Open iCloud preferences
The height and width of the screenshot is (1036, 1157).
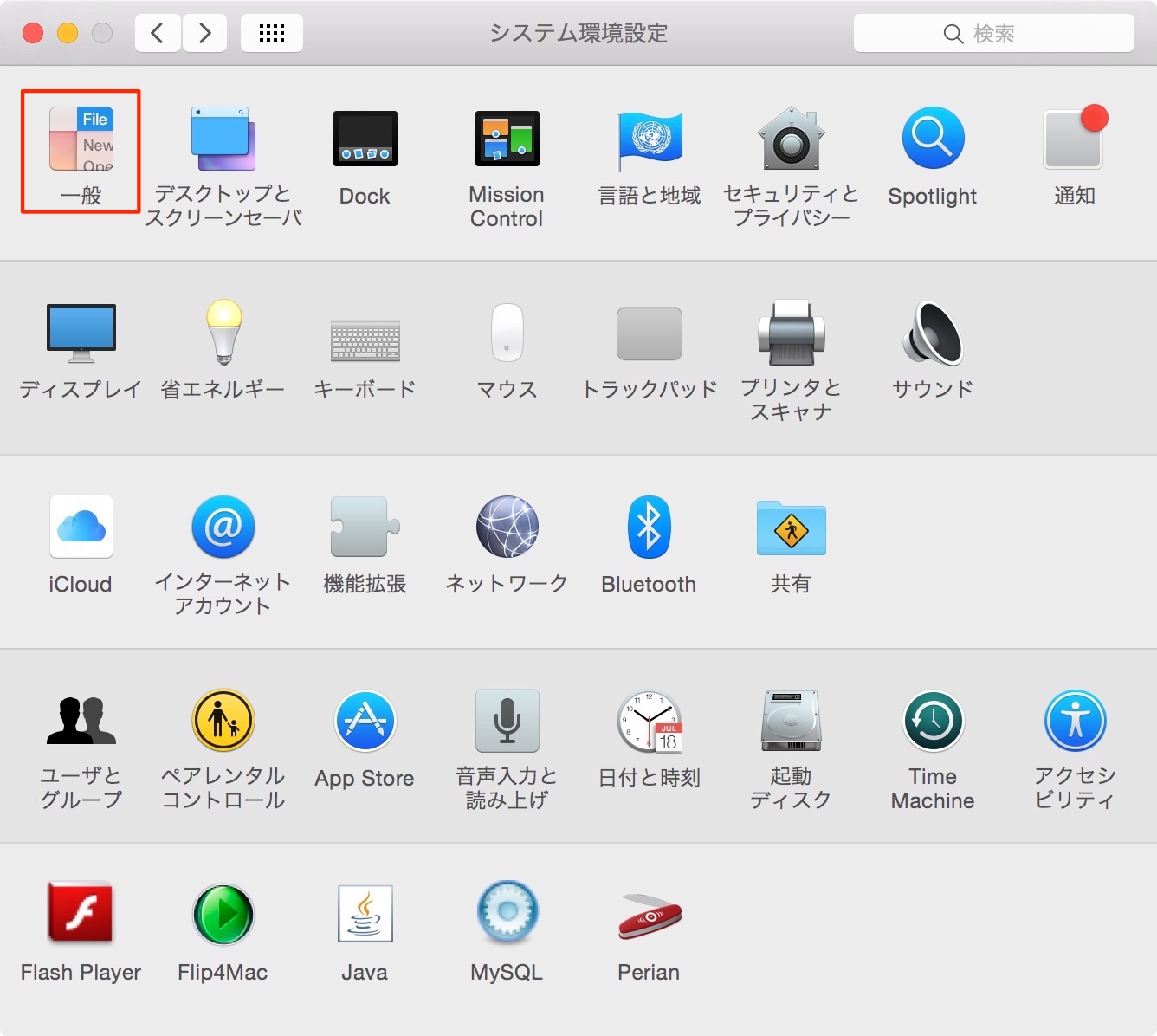pyautogui.click(x=81, y=527)
